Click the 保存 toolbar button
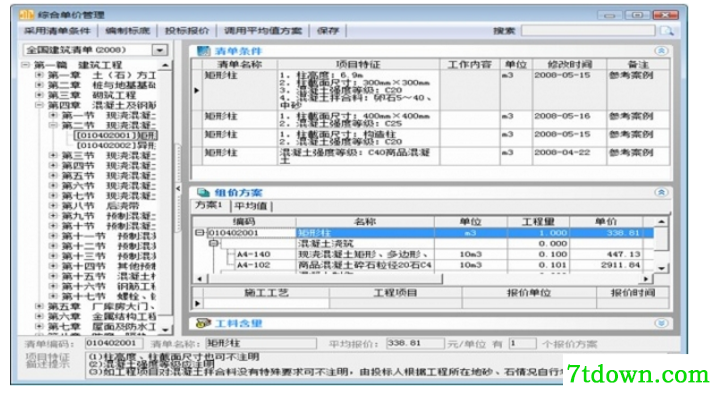Screen dimensions: 713x393 click(x=328, y=31)
